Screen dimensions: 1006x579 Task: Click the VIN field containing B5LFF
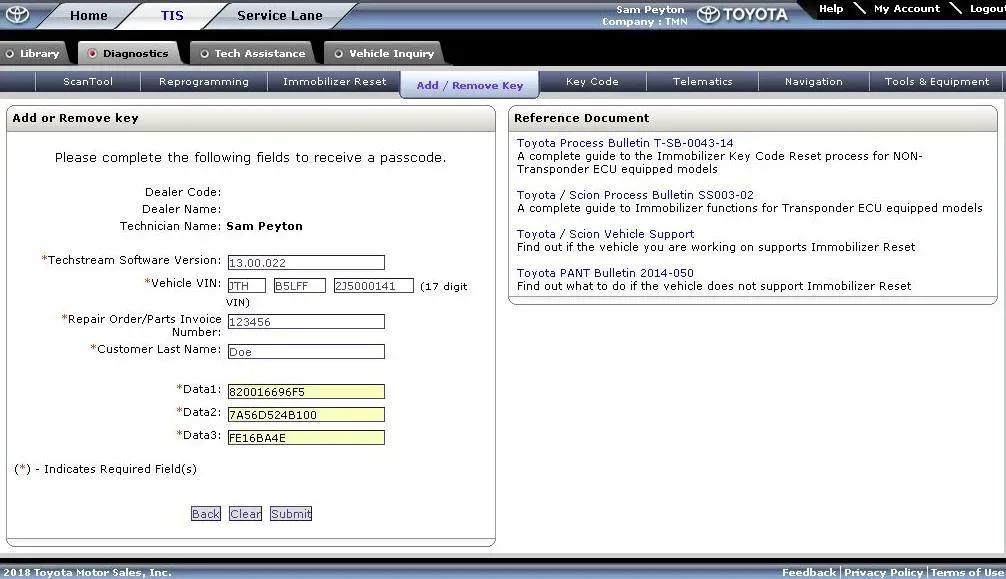(300, 286)
